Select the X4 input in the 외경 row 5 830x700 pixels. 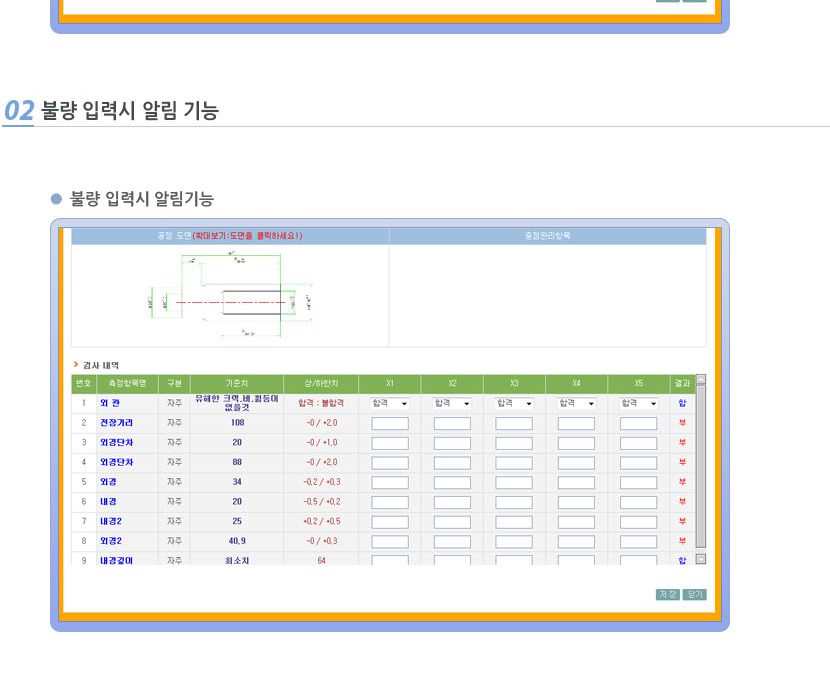pos(576,482)
